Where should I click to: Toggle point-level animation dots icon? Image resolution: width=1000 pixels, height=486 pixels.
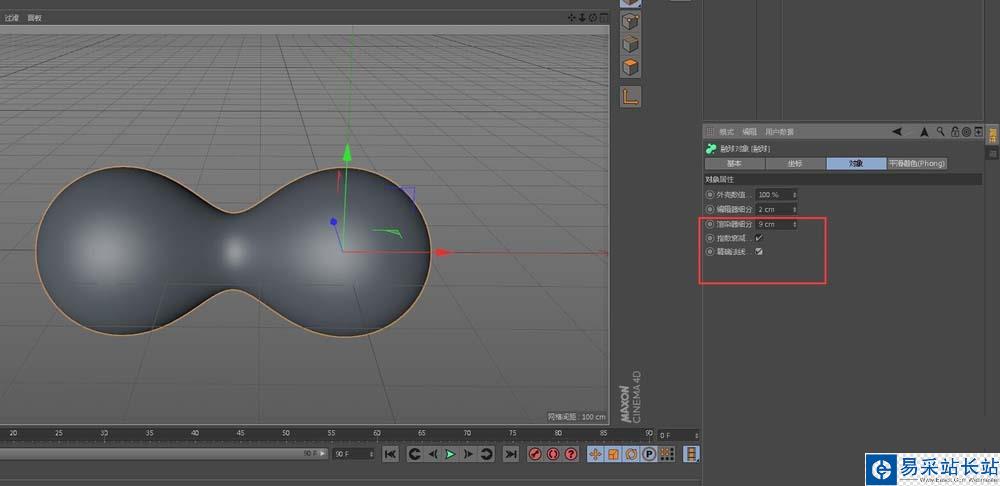pos(666,454)
